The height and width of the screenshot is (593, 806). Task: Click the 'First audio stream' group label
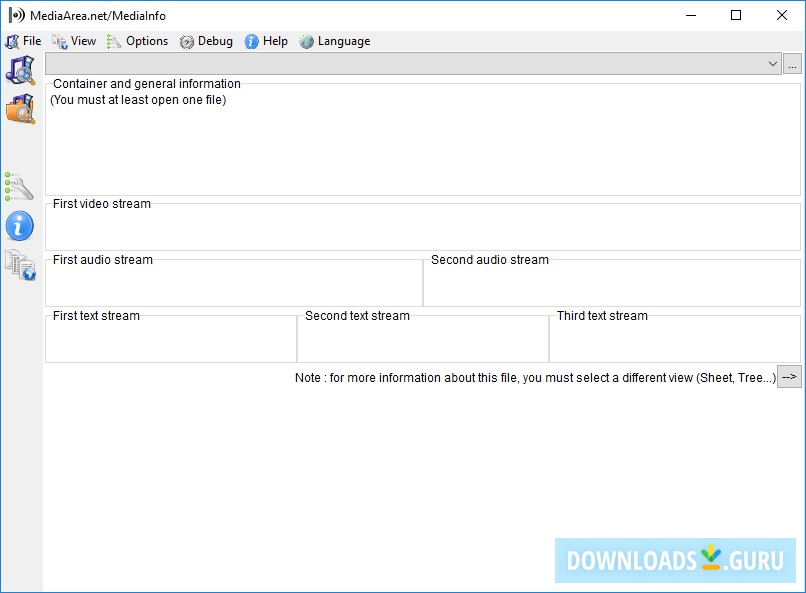pyautogui.click(x=103, y=260)
